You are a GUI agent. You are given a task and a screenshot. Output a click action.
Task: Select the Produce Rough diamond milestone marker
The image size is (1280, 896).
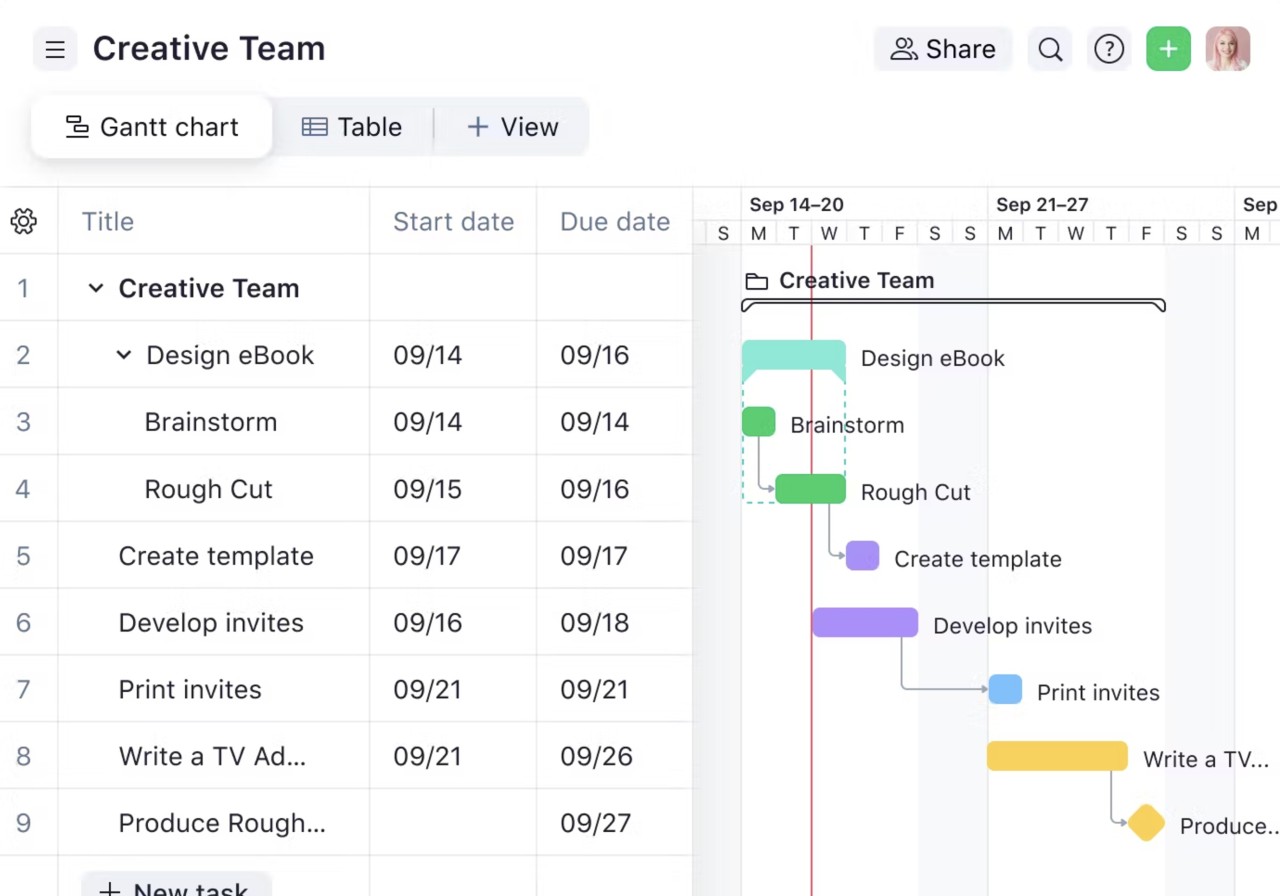pos(1146,823)
